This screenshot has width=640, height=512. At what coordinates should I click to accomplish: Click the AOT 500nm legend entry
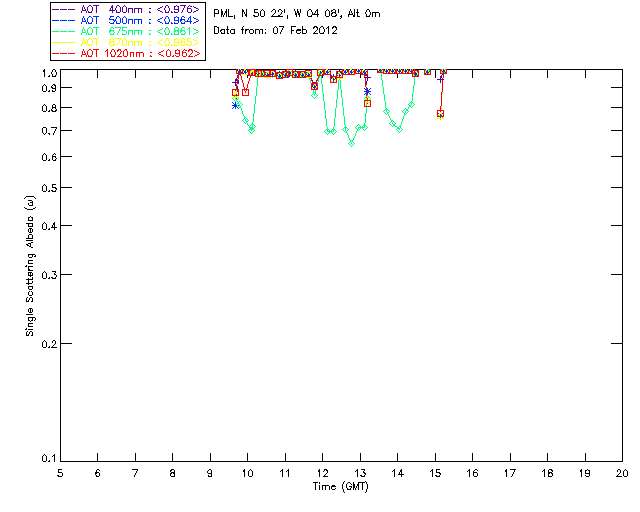click(x=127, y=20)
